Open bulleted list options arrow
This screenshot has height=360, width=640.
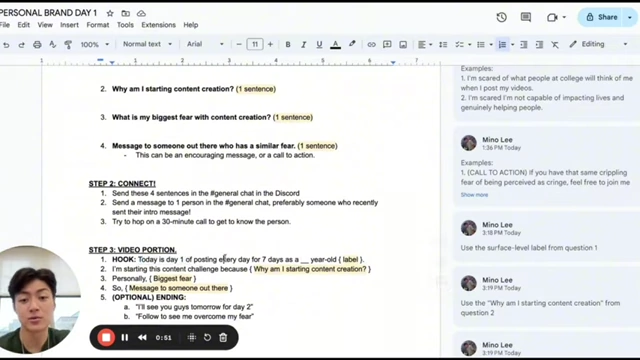click(x=491, y=44)
